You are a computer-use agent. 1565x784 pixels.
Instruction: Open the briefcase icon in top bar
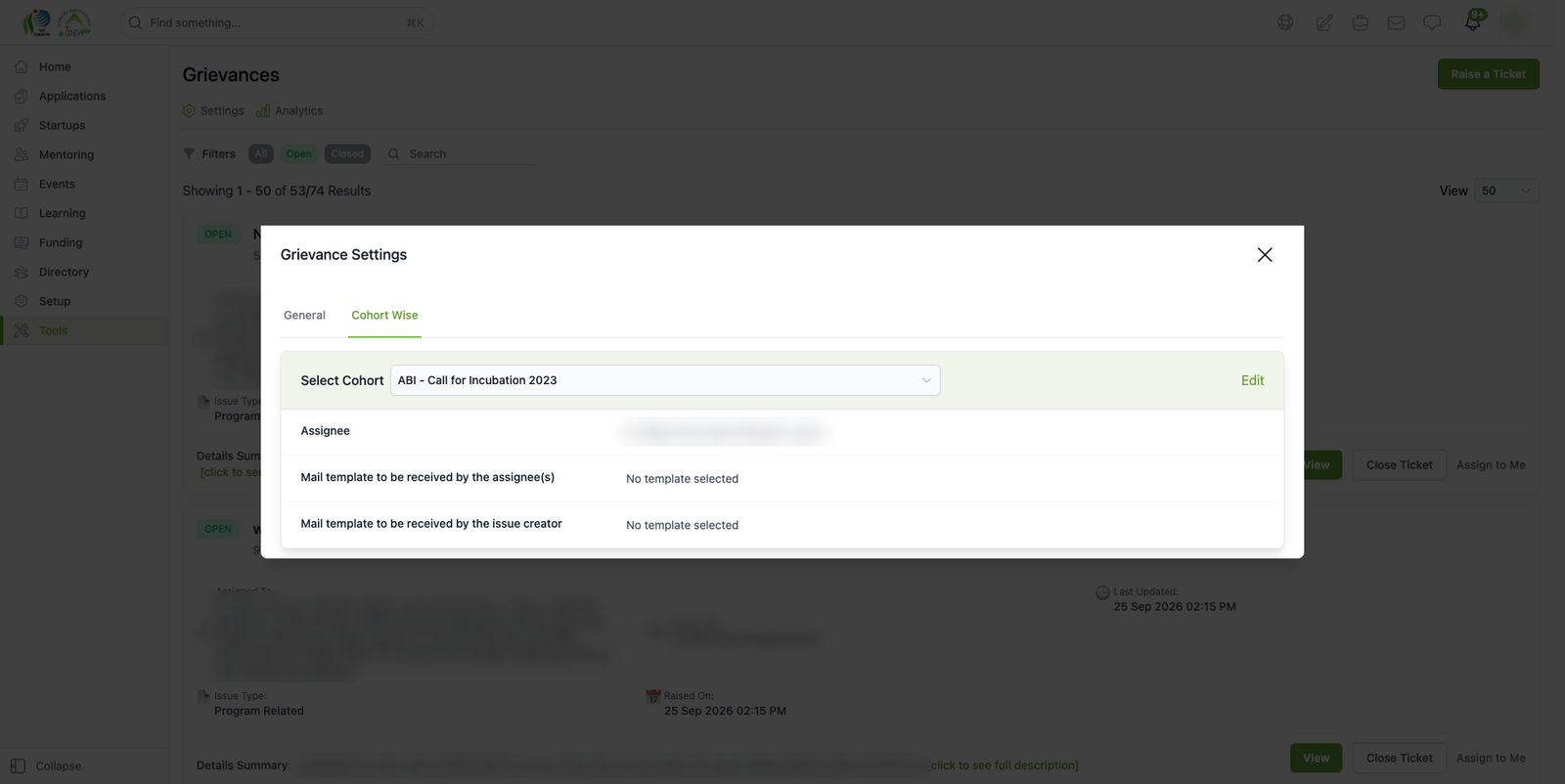[x=1360, y=22]
